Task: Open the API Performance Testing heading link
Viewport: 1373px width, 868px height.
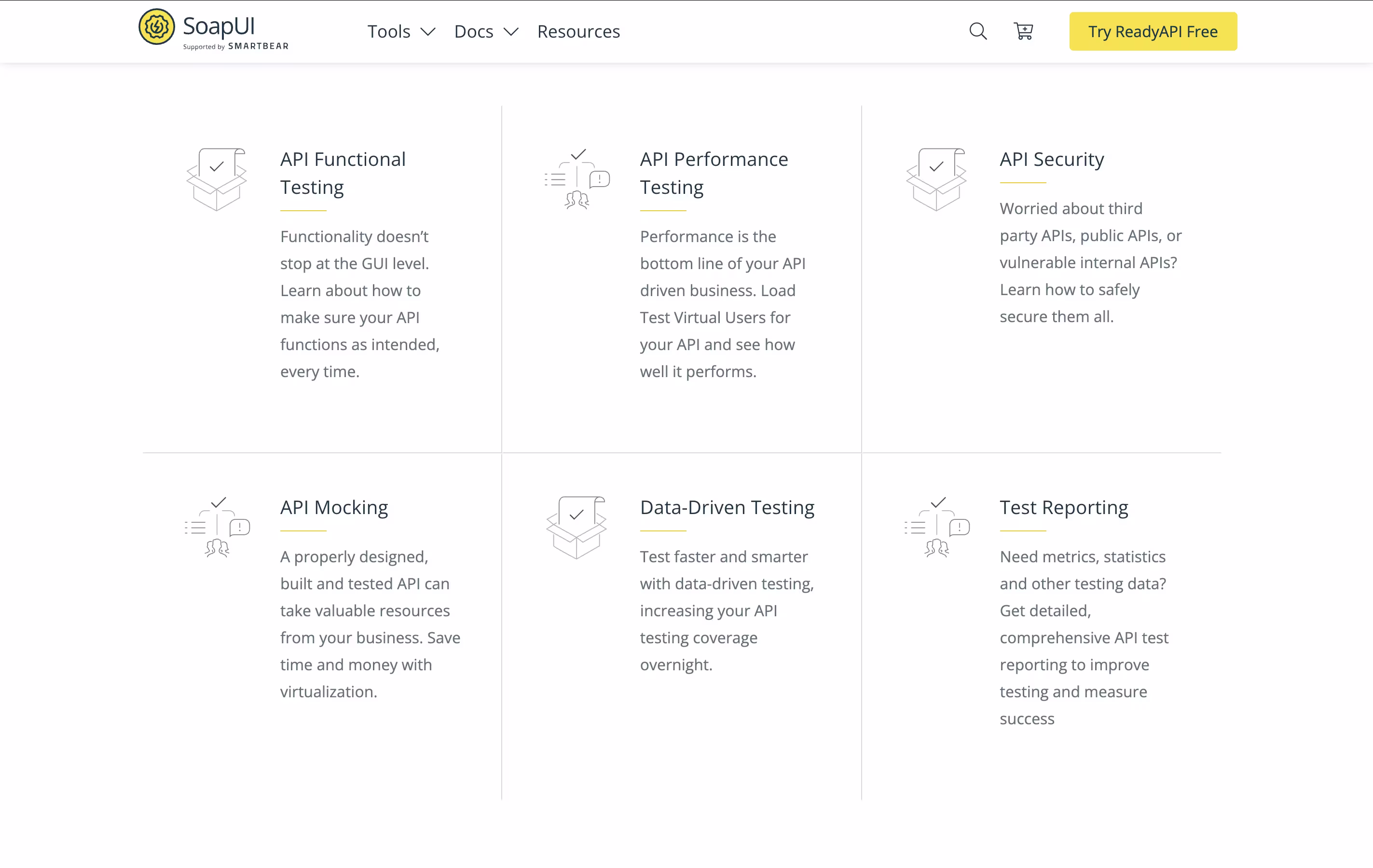Action: coord(714,173)
